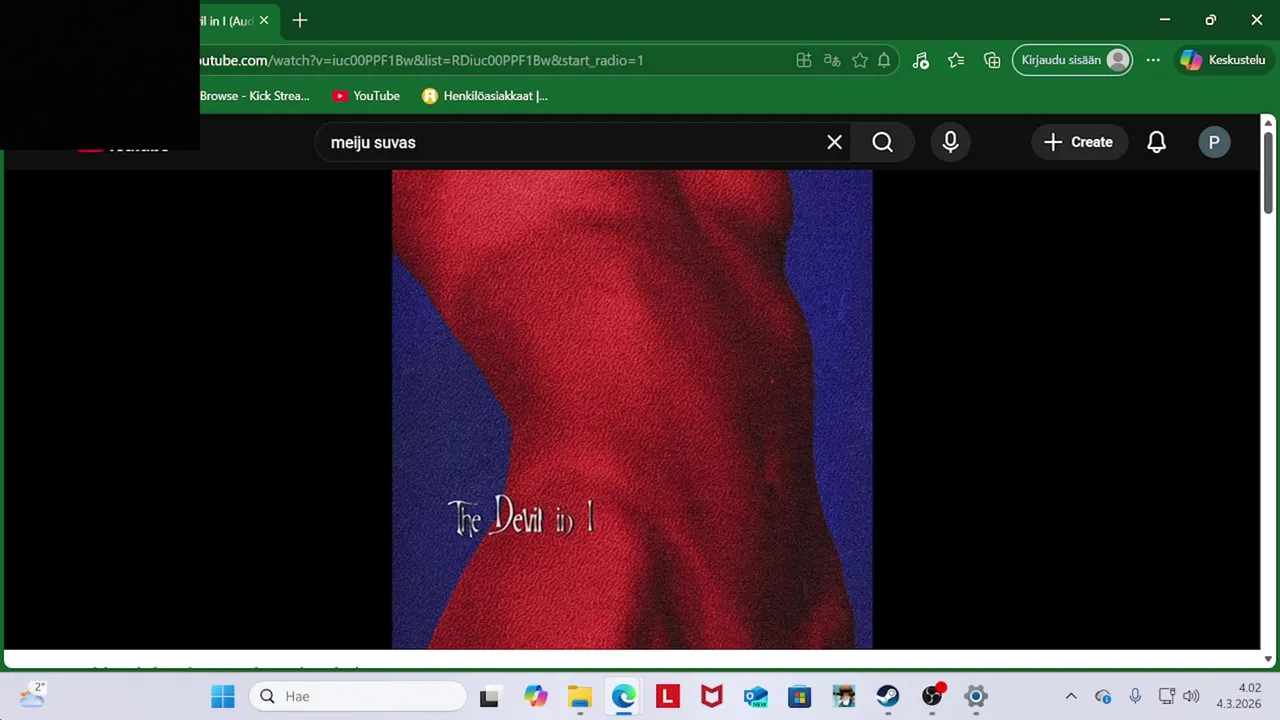Open McAfee from the taskbar
1280x720 pixels.
click(712, 696)
